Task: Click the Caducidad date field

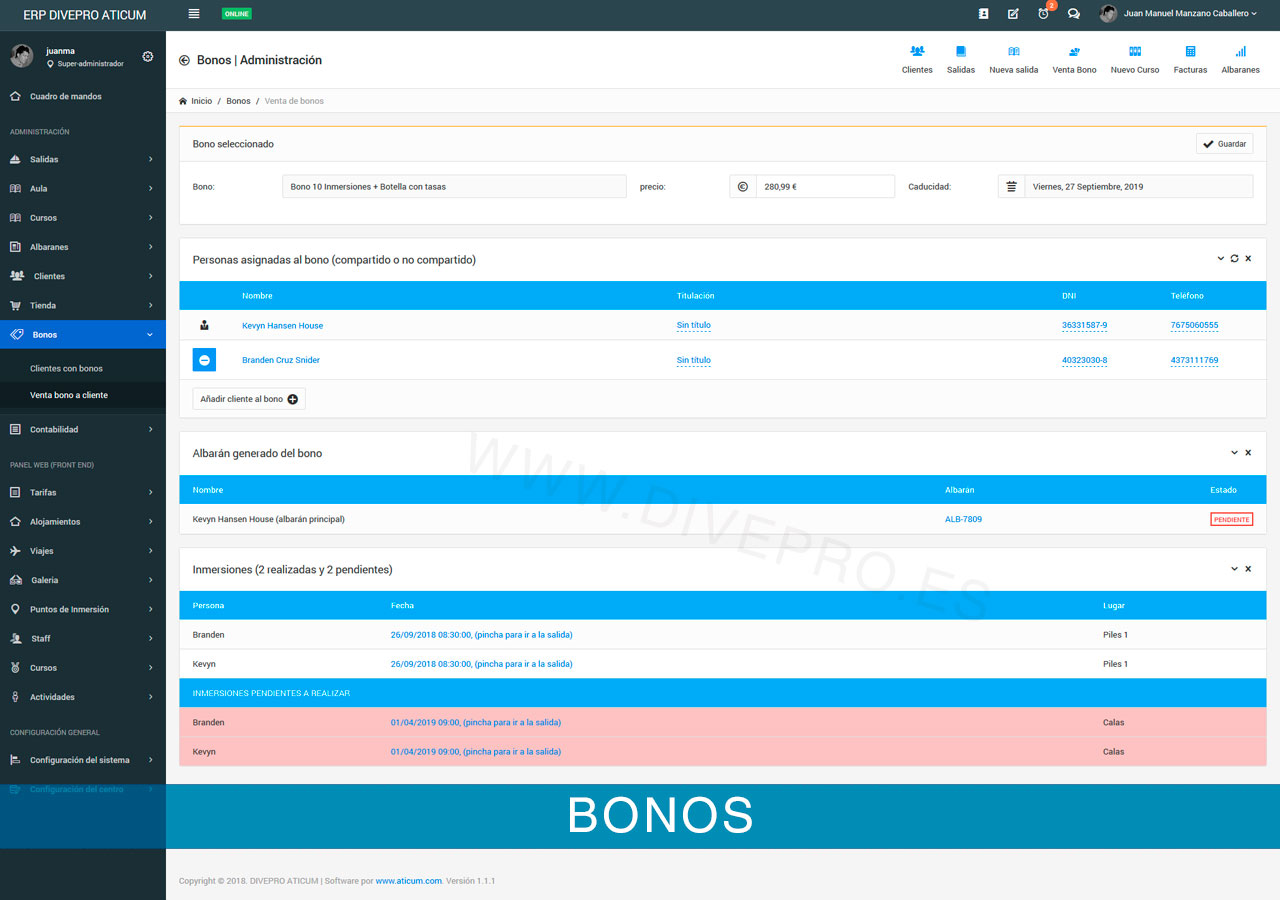Action: pos(1138,186)
